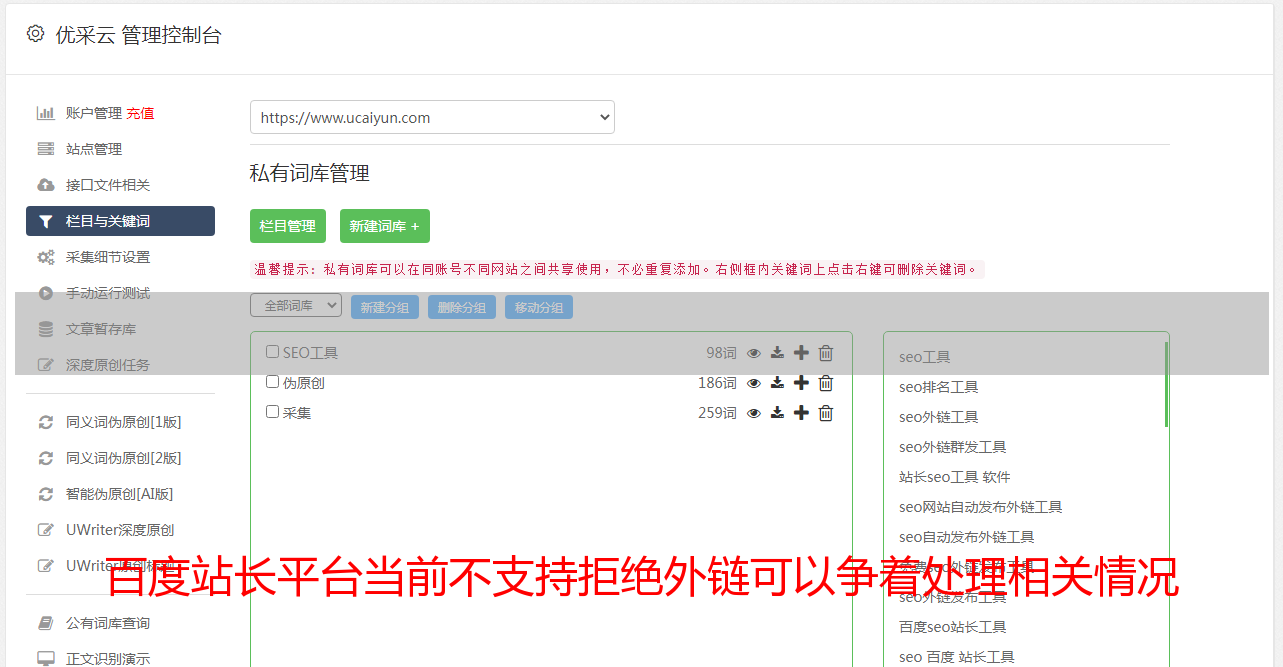Tick the 采集 checkbox
1283x667 pixels.
(x=272, y=412)
